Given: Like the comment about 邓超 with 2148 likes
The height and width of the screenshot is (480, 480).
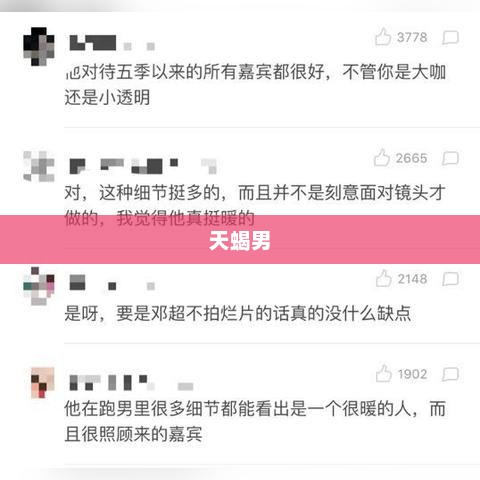Looking at the screenshot, I should click(x=383, y=278).
